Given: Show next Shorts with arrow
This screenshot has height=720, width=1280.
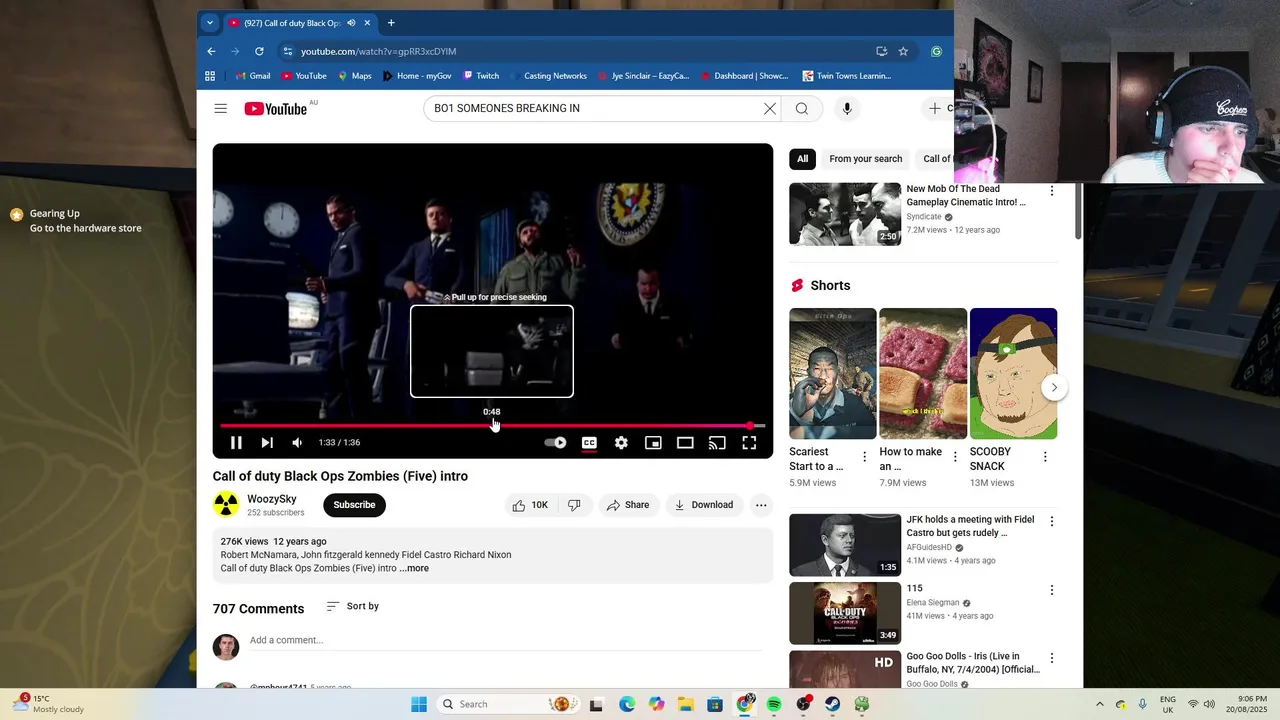Looking at the screenshot, I should tap(1054, 388).
